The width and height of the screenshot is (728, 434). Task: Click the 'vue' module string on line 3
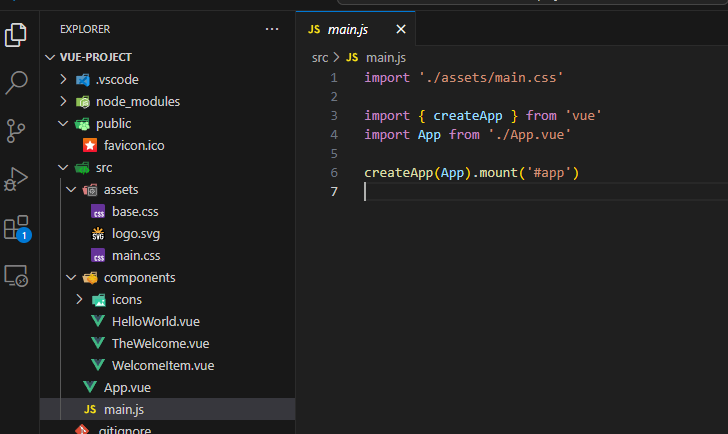click(583, 116)
